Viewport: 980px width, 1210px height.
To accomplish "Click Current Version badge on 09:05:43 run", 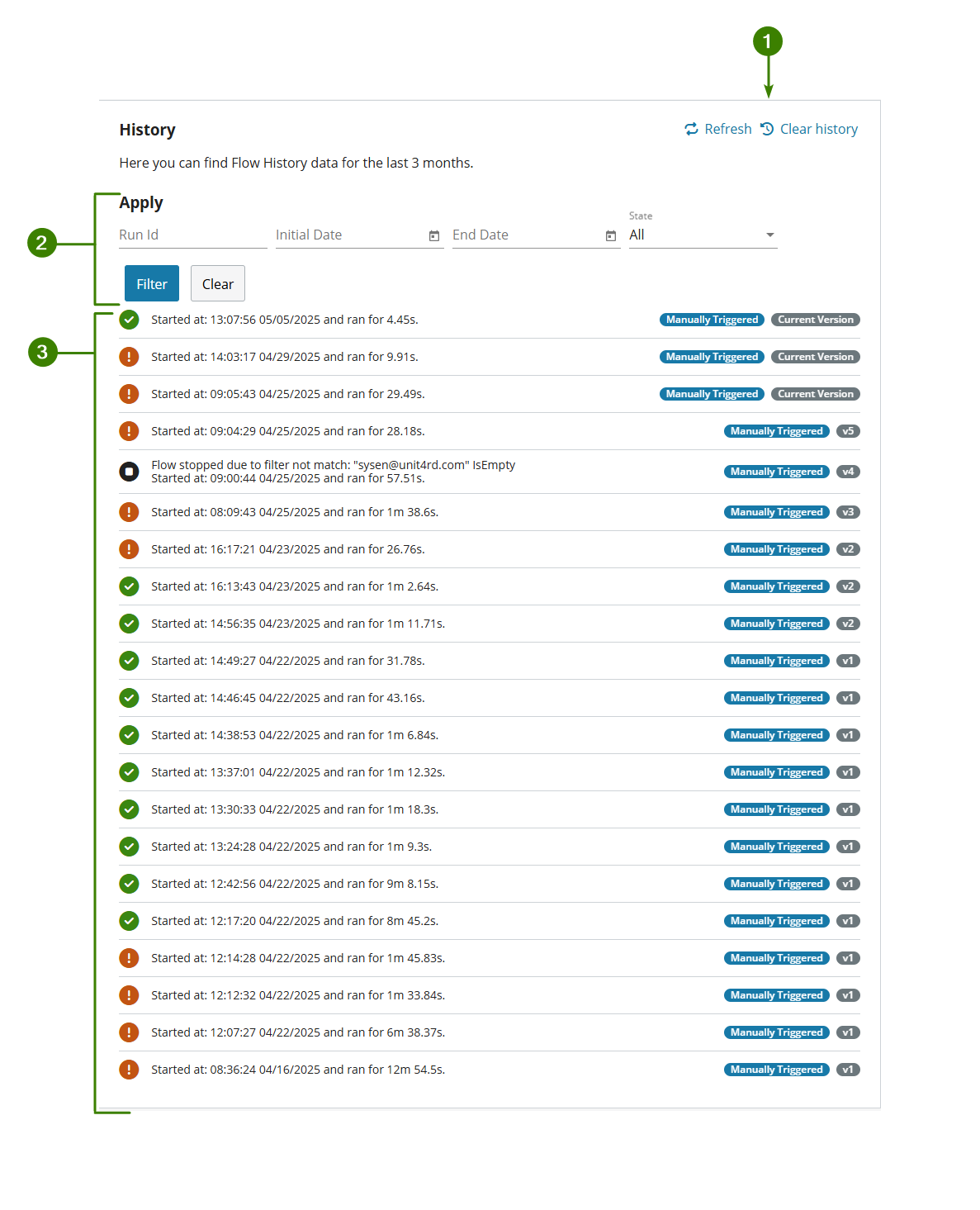I will point(815,394).
